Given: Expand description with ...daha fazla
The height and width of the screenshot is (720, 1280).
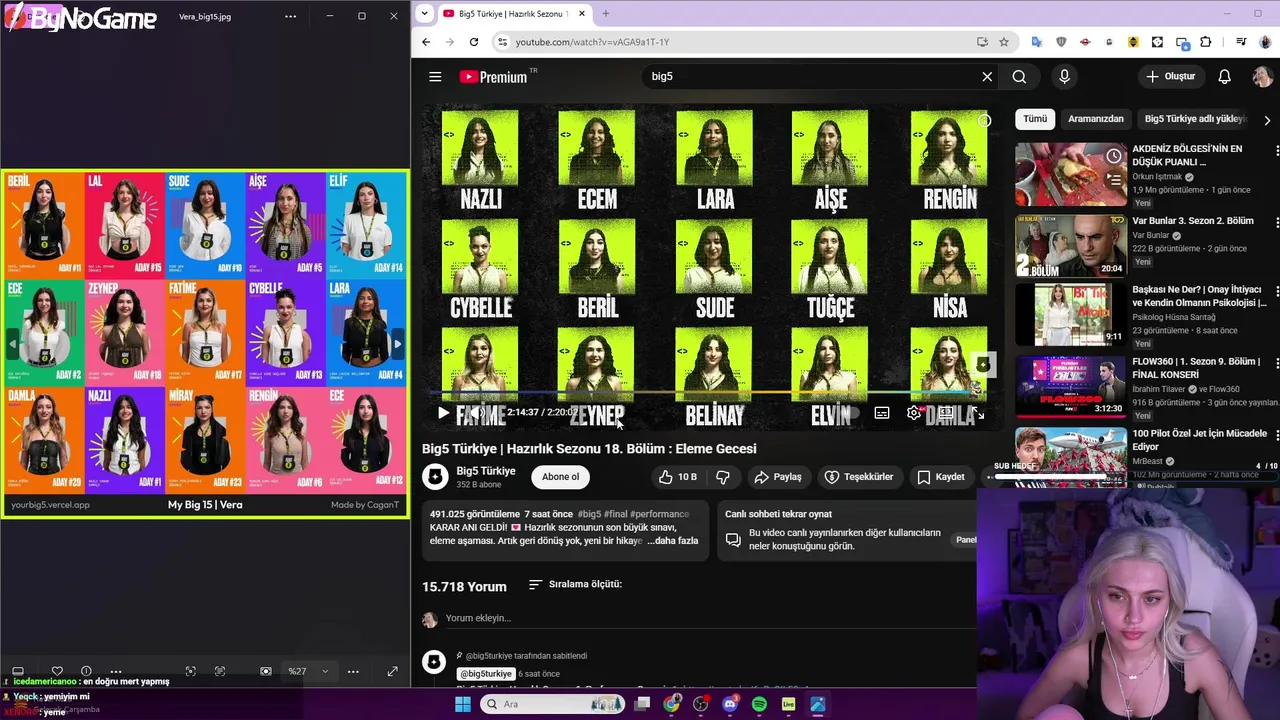Looking at the screenshot, I should pos(672,541).
